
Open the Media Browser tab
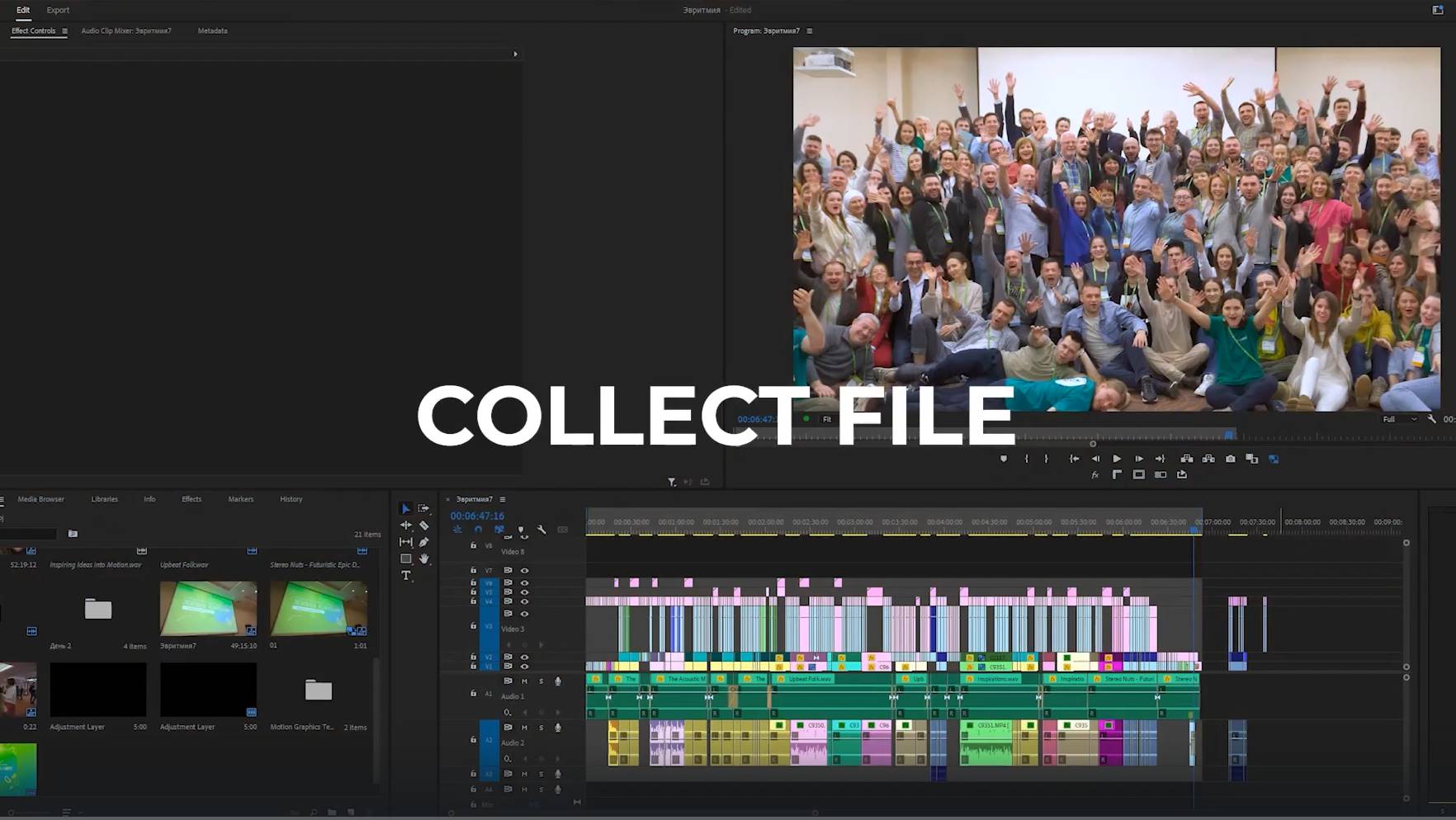click(40, 499)
